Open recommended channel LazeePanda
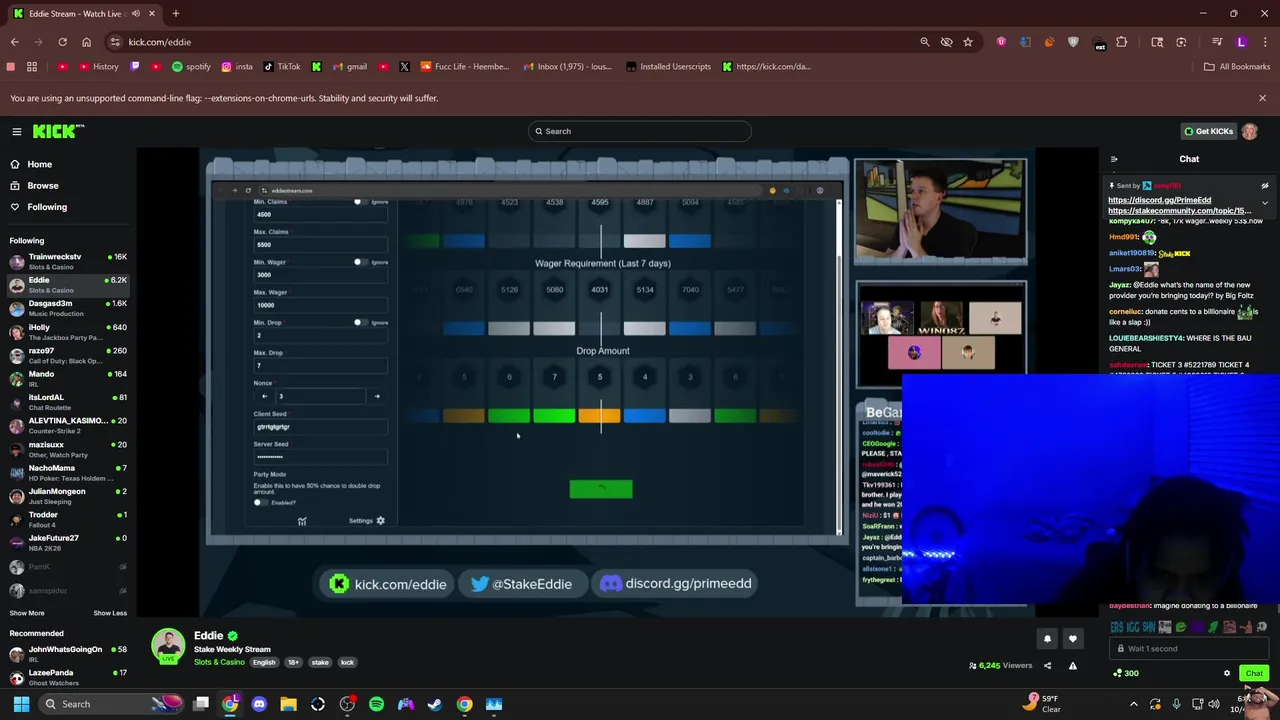Image resolution: width=1280 pixels, height=720 pixels. 66,677
